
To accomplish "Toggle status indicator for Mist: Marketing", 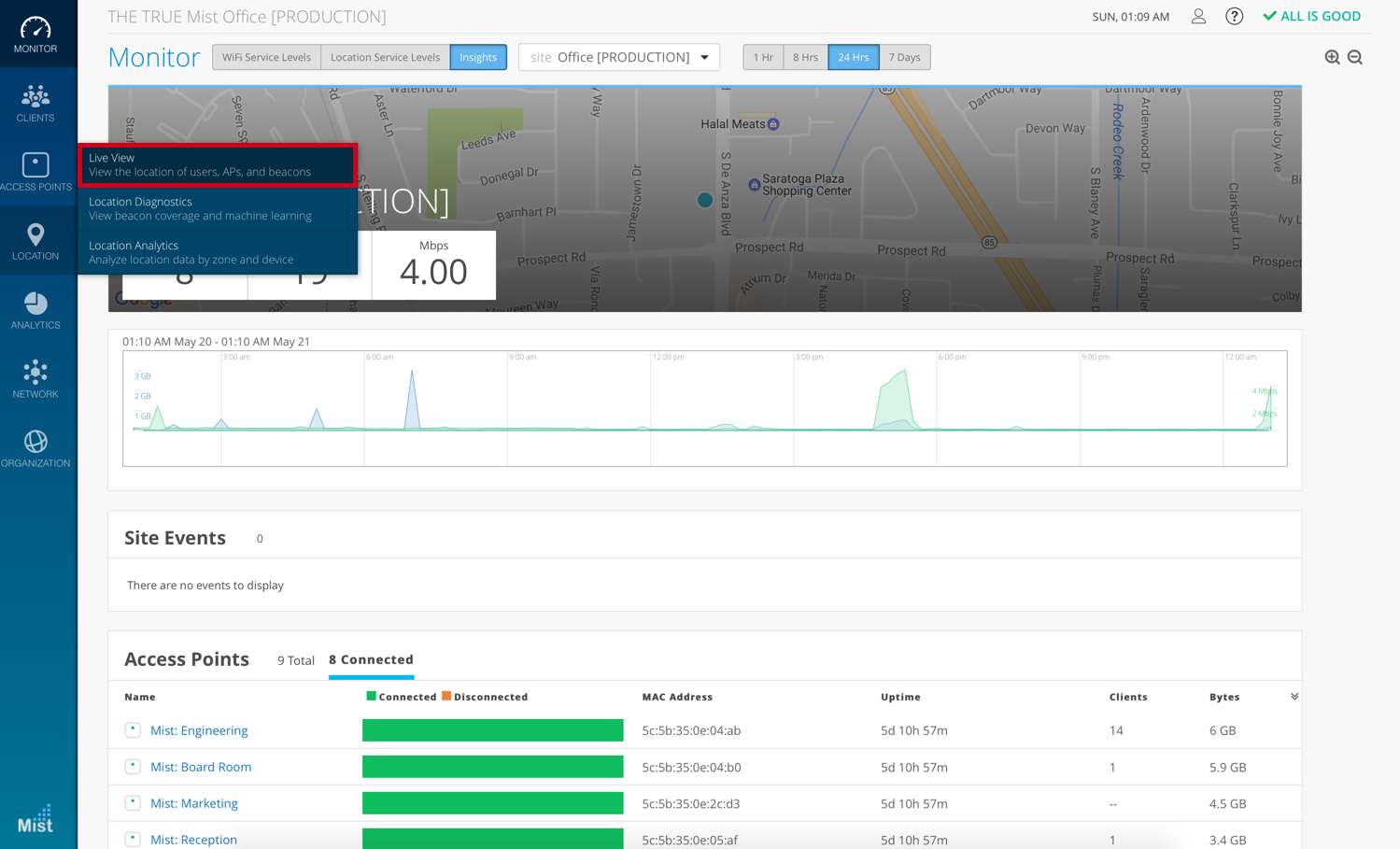I will click(133, 803).
